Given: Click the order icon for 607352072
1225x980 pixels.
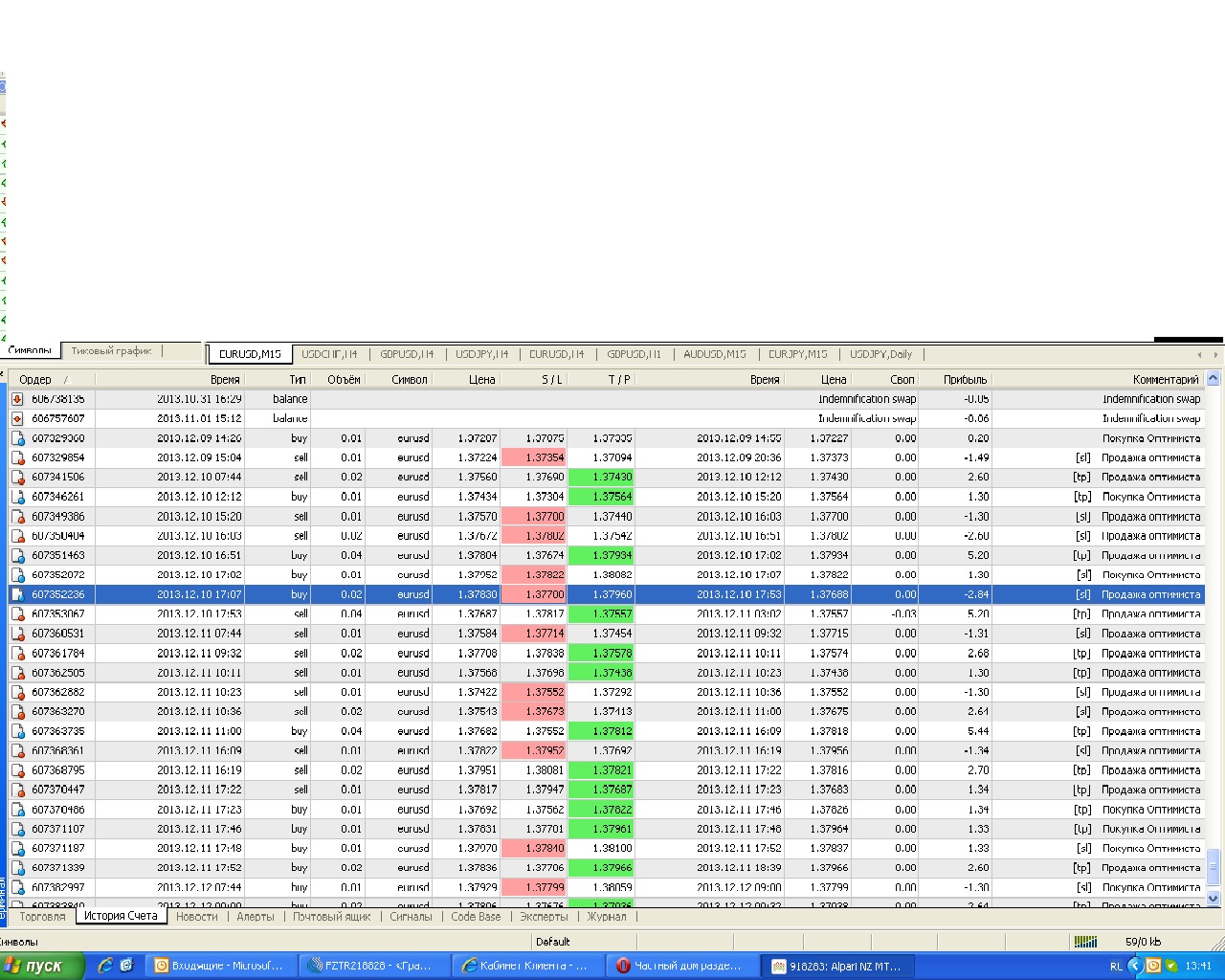Looking at the screenshot, I should coord(17,575).
